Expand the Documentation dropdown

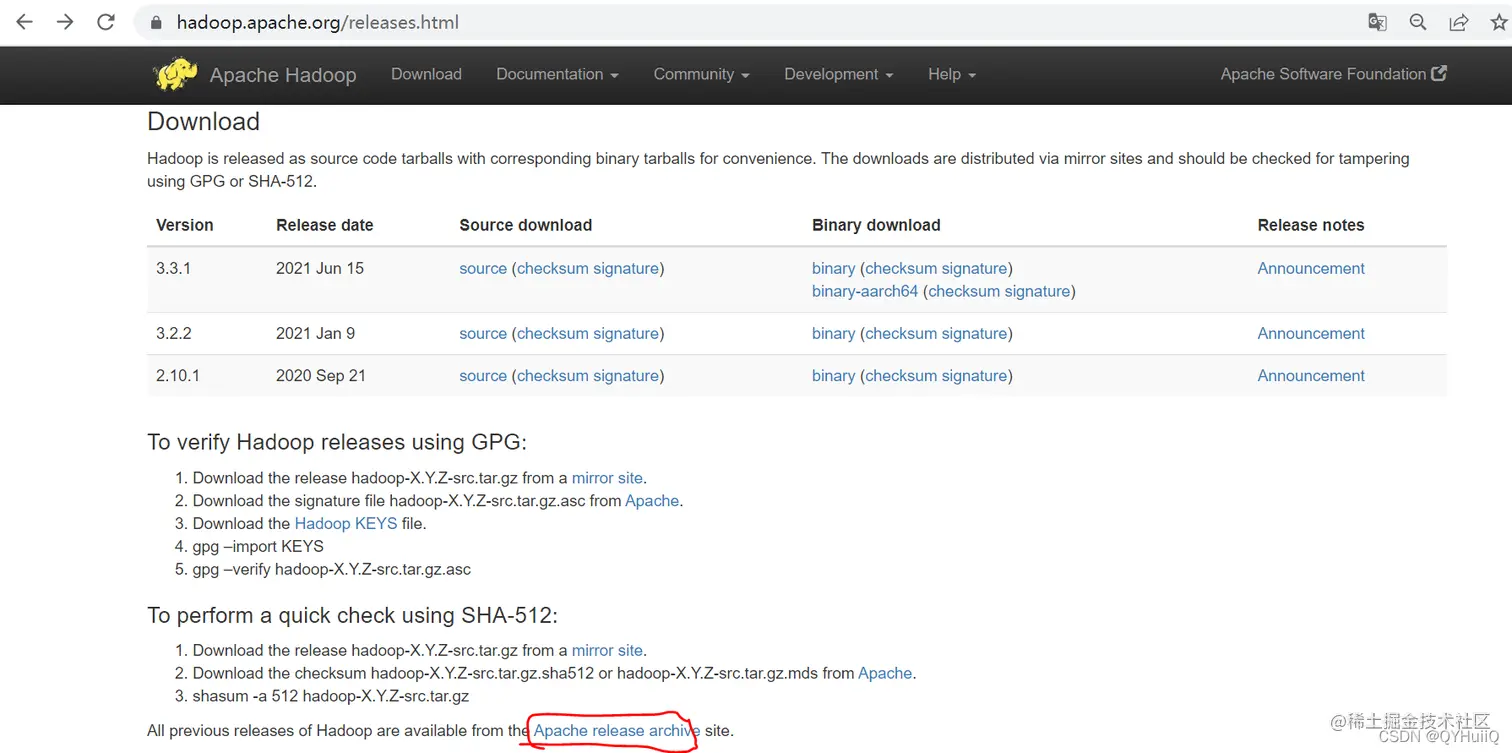pos(557,74)
